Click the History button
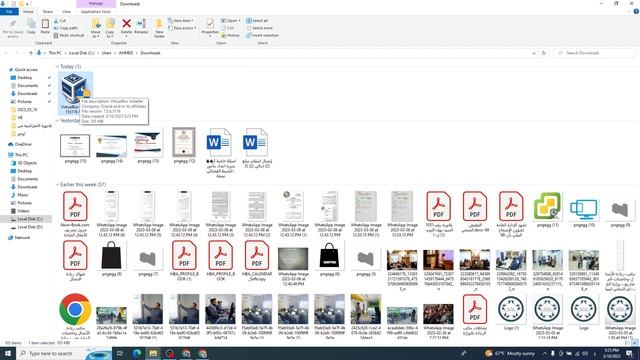 230,36
